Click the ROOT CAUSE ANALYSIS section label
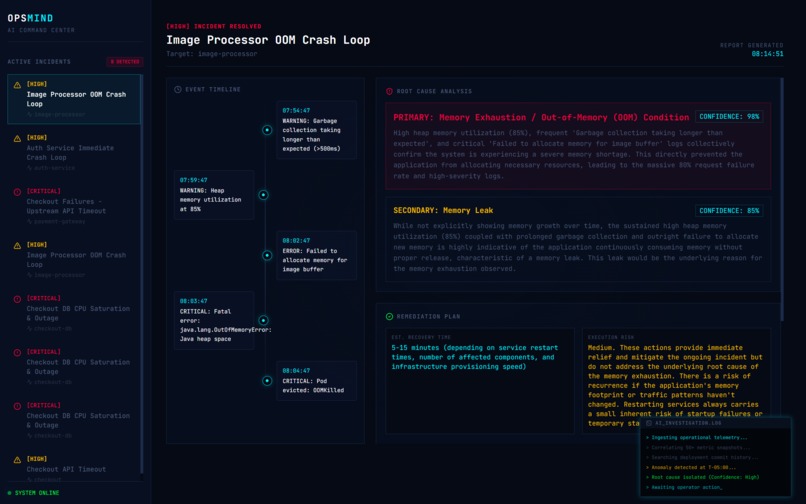The height and width of the screenshot is (504, 806). tap(434, 92)
